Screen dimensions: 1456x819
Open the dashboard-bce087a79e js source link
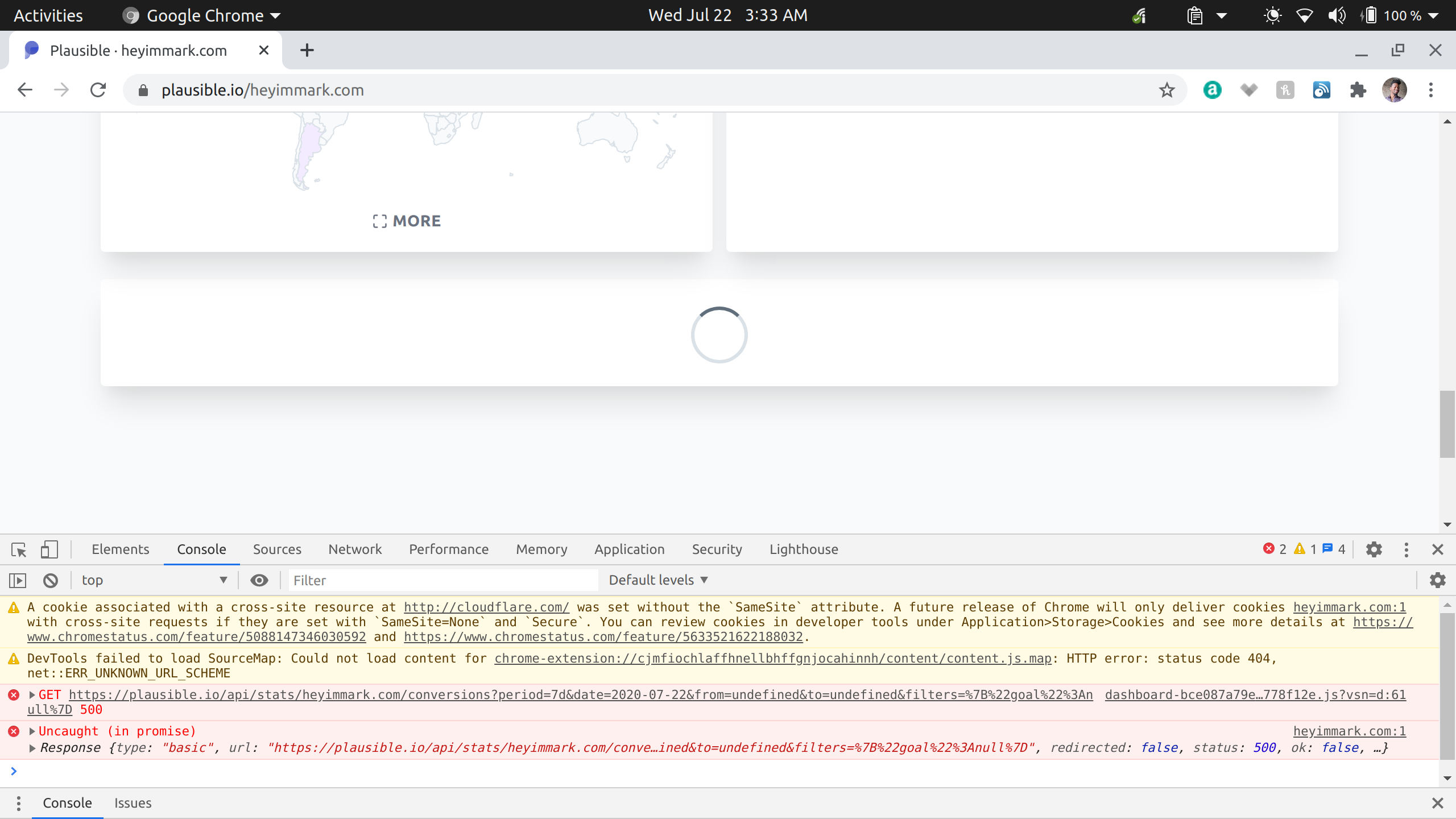pos(1255,695)
